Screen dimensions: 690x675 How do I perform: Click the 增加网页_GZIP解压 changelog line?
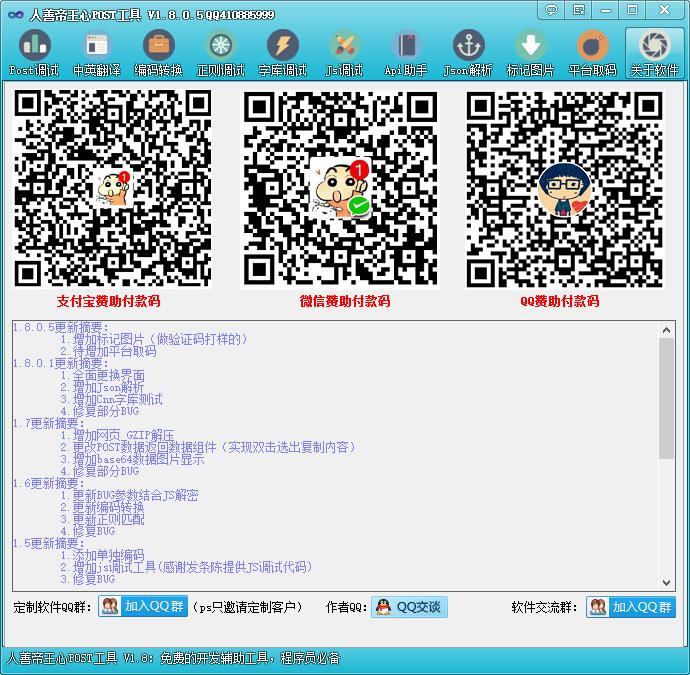tap(117, 435)
